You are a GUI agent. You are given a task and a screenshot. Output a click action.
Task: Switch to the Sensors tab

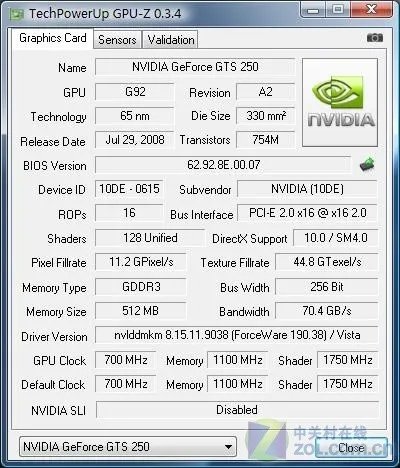pyautogui.click(x=117, y=40)
